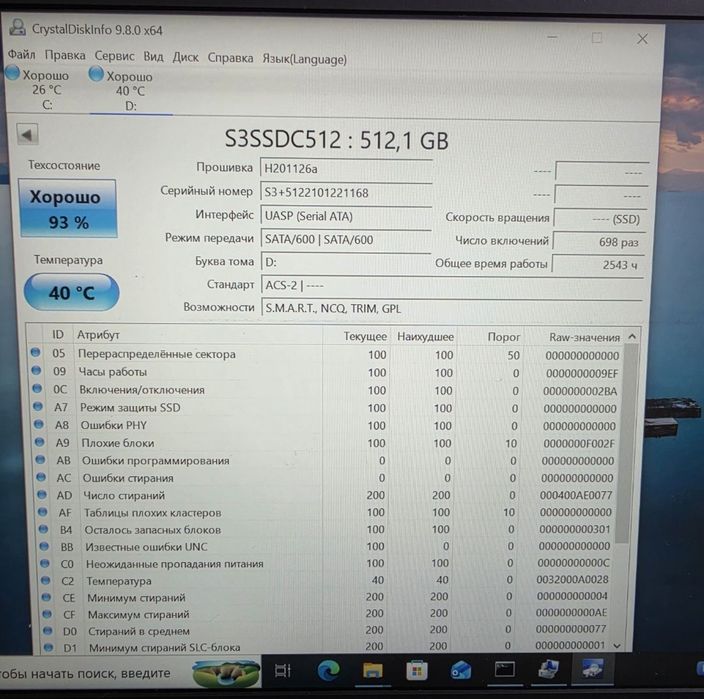Click the Атрибут column header
This screenshot has height=699, width=704.
tap(98, 335)
